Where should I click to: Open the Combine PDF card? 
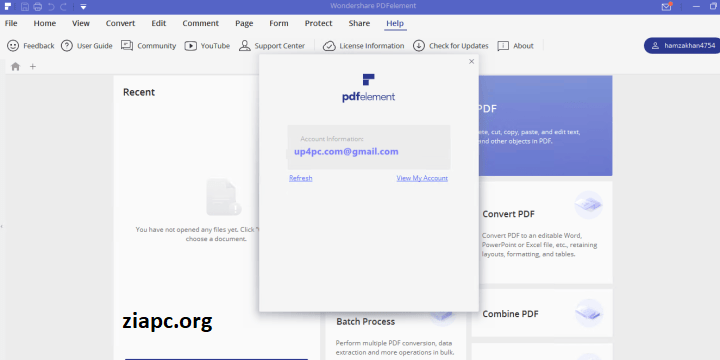click(542, 313)
